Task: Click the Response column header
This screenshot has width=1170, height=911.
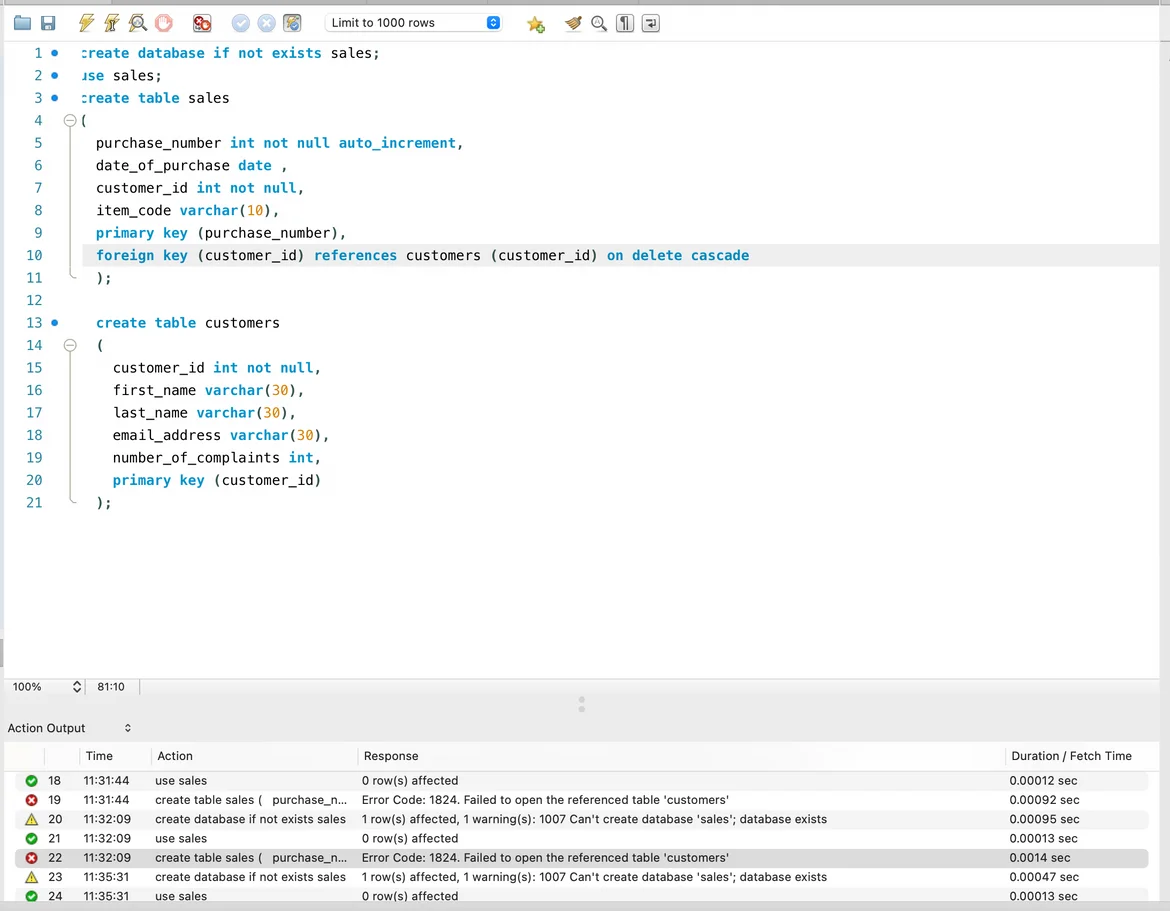Action: [391, 756]
